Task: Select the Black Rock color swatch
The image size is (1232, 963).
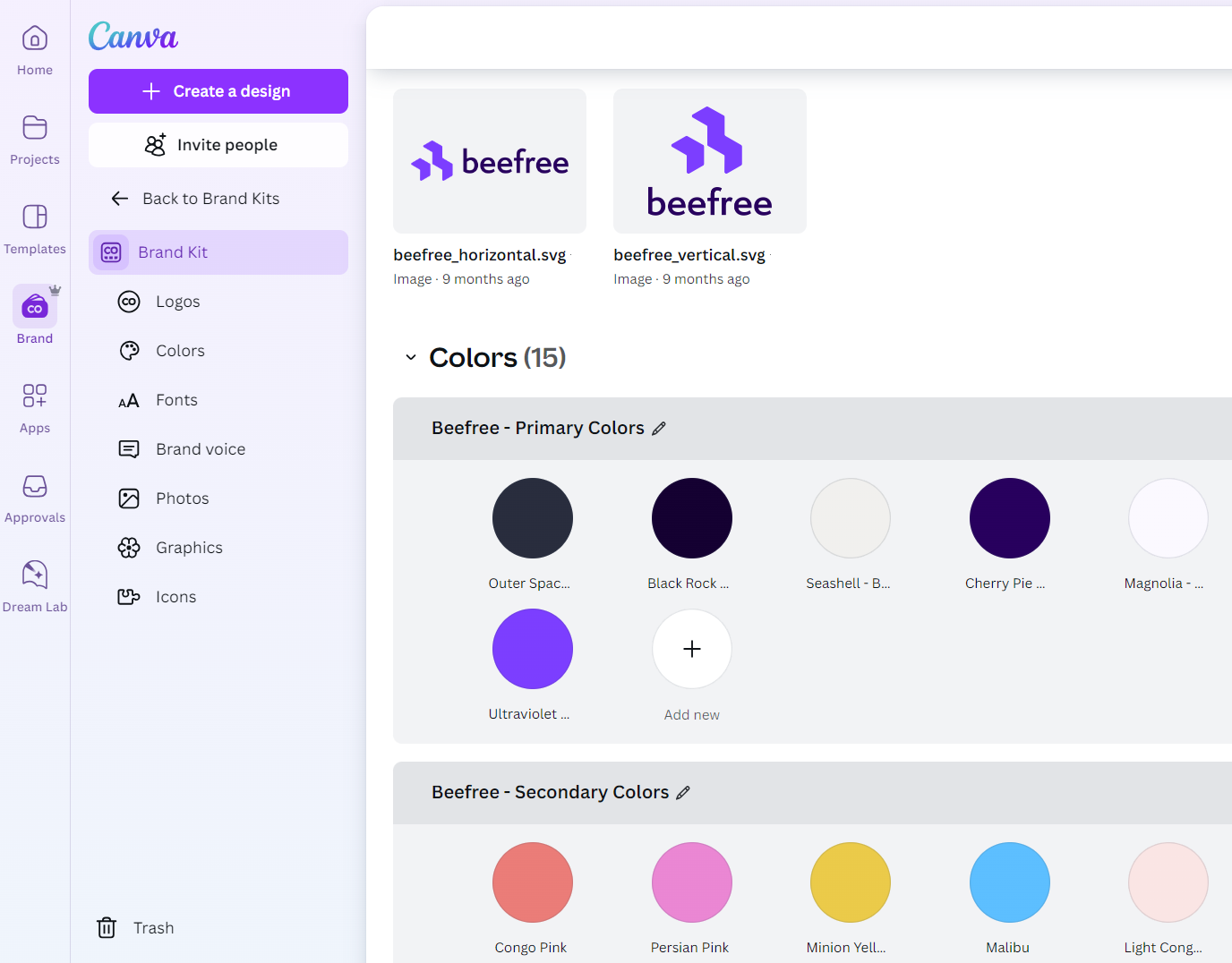Action: coord(692,518)
